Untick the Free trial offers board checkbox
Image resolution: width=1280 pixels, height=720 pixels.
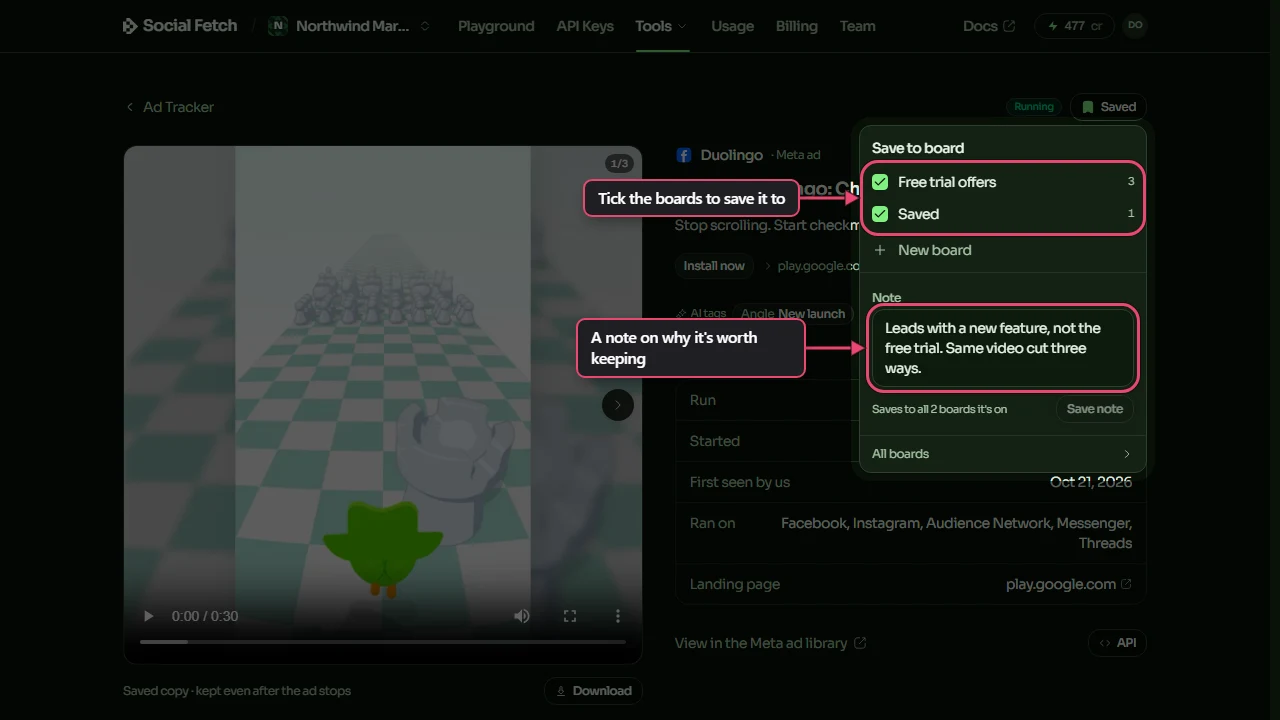pyautogui.click(x=880, y=182)
